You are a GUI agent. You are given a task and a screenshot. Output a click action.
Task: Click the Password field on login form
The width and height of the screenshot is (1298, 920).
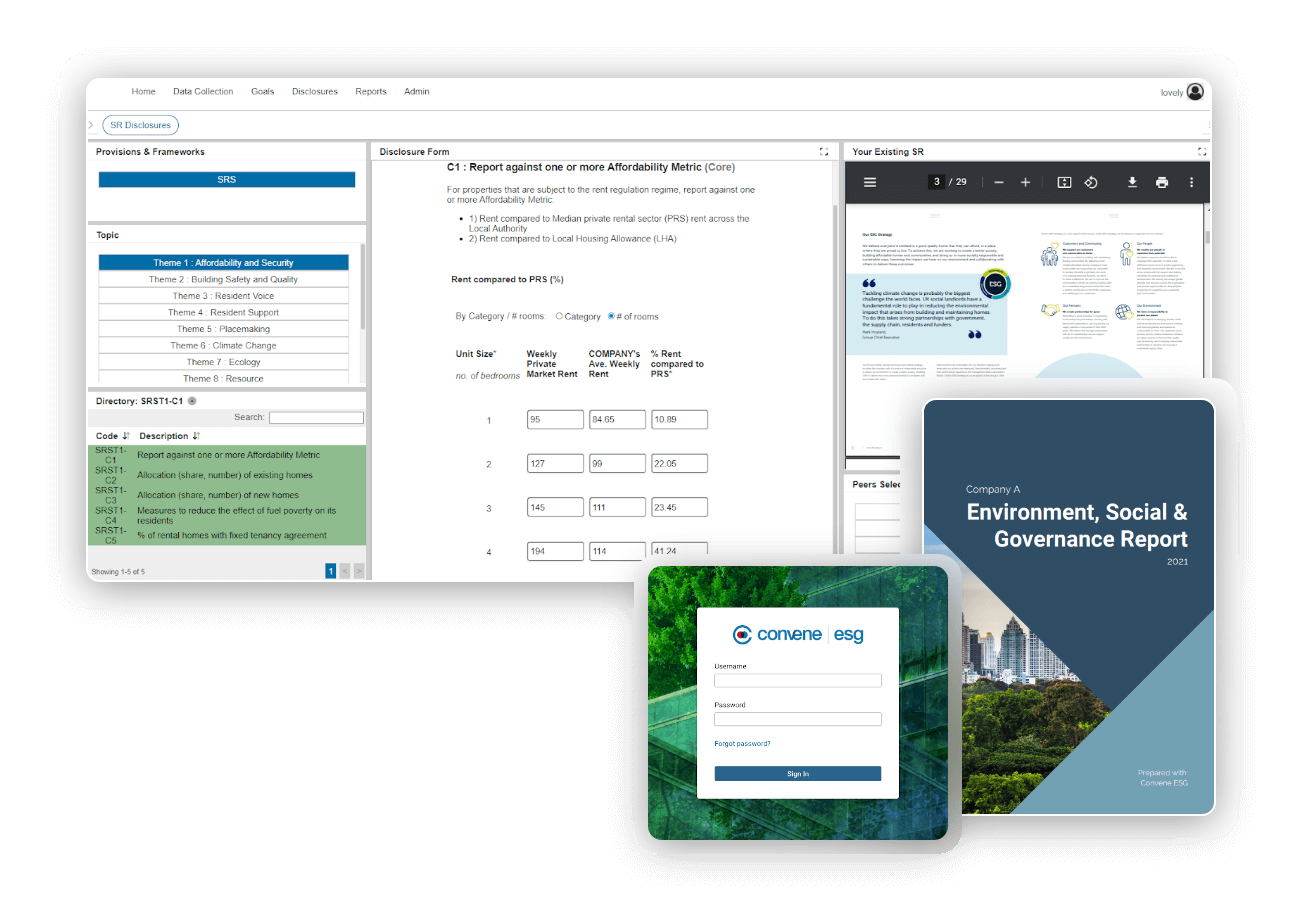click(798, 719)
